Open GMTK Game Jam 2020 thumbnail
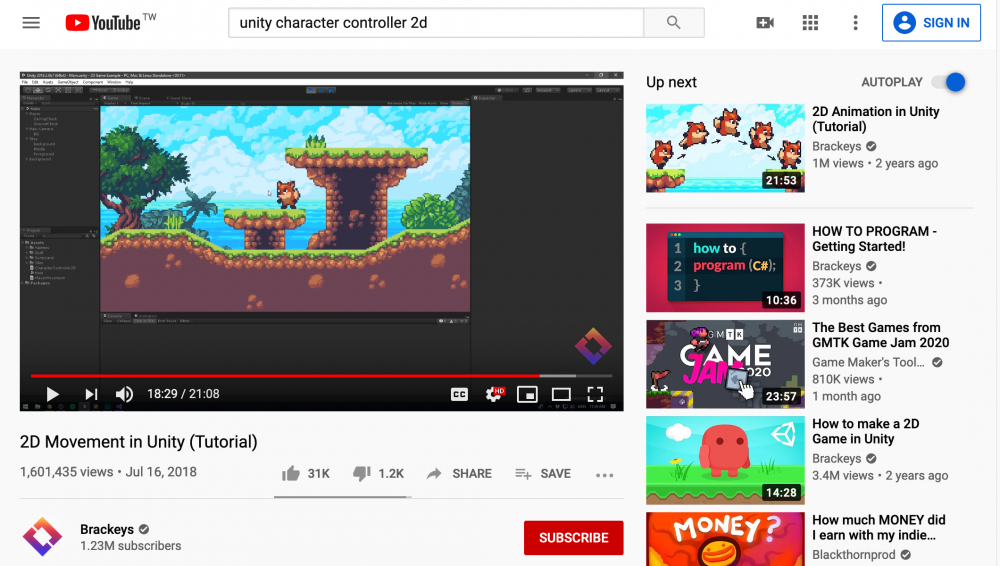The width and height of the screenshot is (1000, 566). (725, 364)
